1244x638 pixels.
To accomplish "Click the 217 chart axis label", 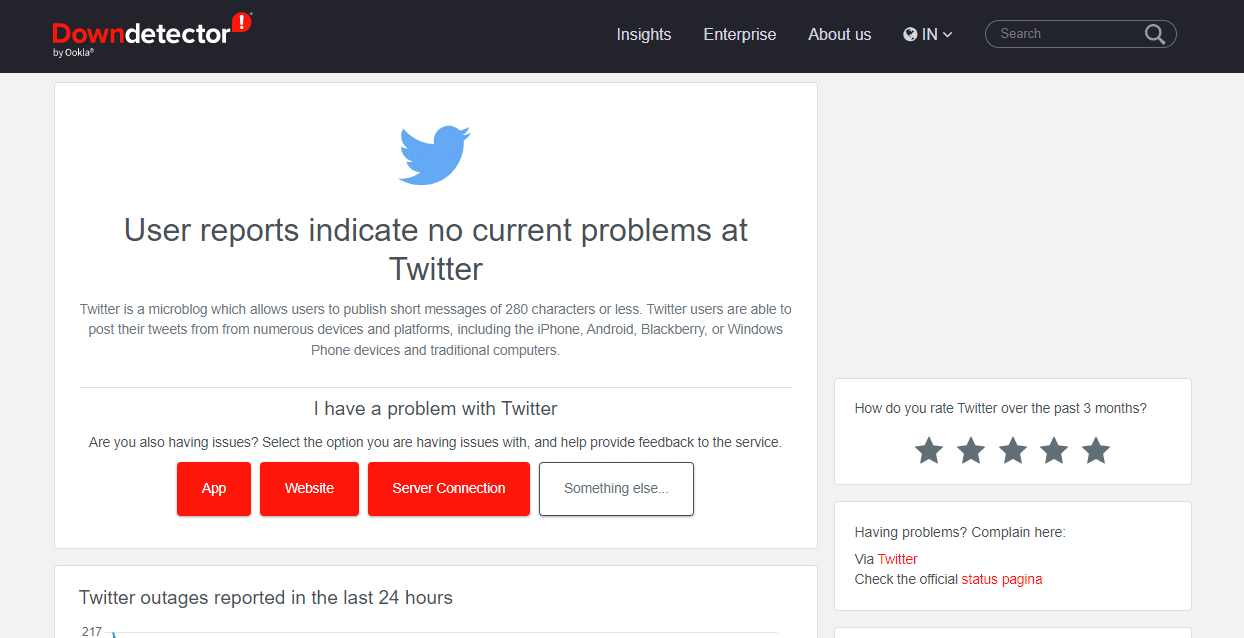I will 92,631.
